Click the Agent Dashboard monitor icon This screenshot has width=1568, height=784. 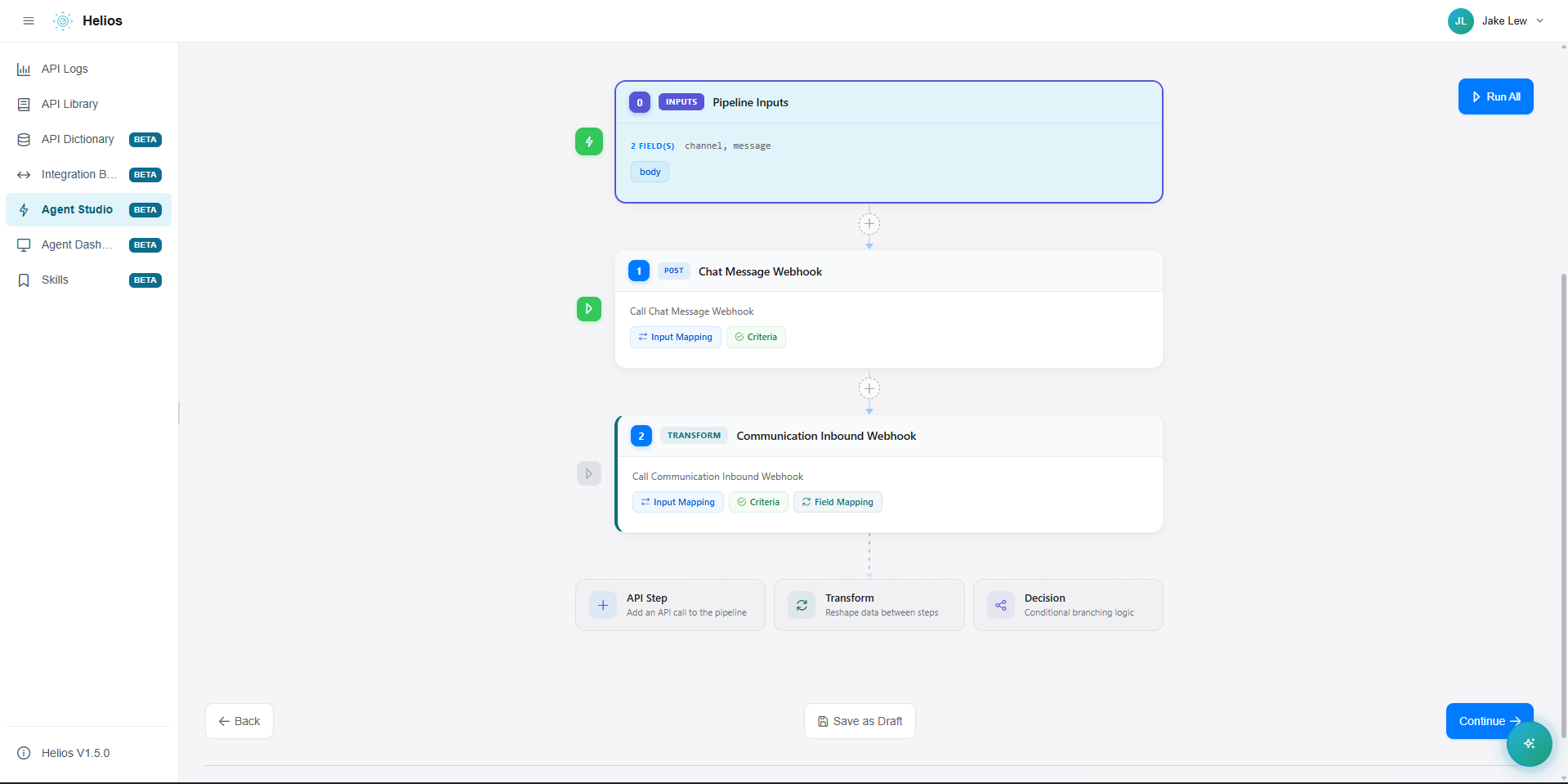(x=24, y=245)
